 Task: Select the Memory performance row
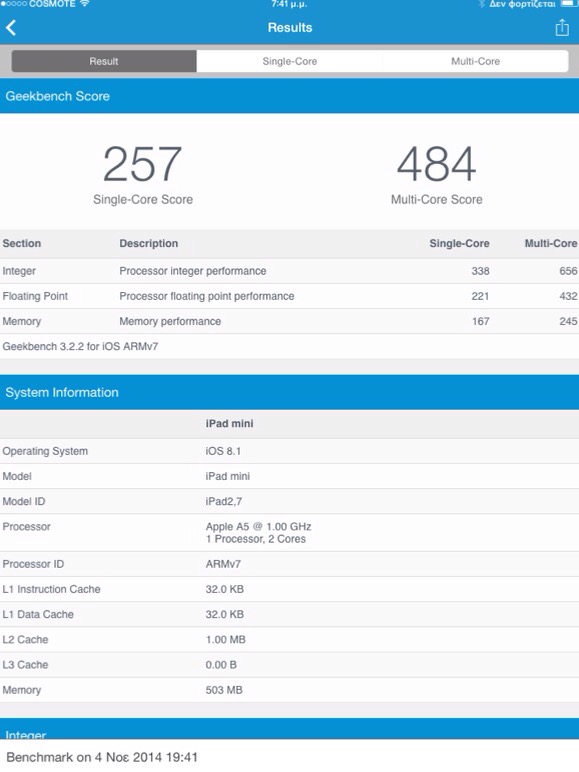pos(290,321)
